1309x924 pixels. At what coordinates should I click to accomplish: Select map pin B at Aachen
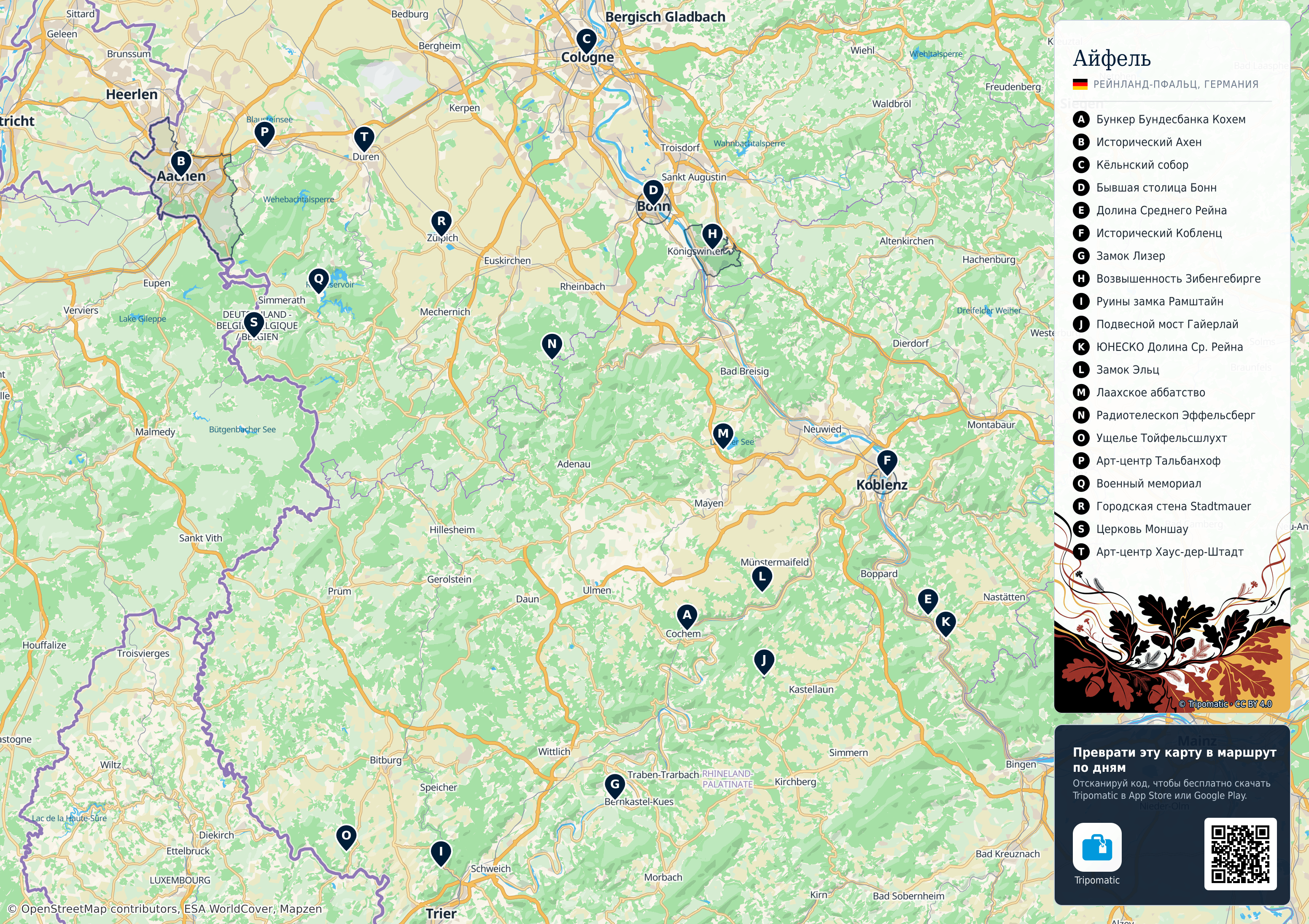pyautogui.click(x=181, y=162)
